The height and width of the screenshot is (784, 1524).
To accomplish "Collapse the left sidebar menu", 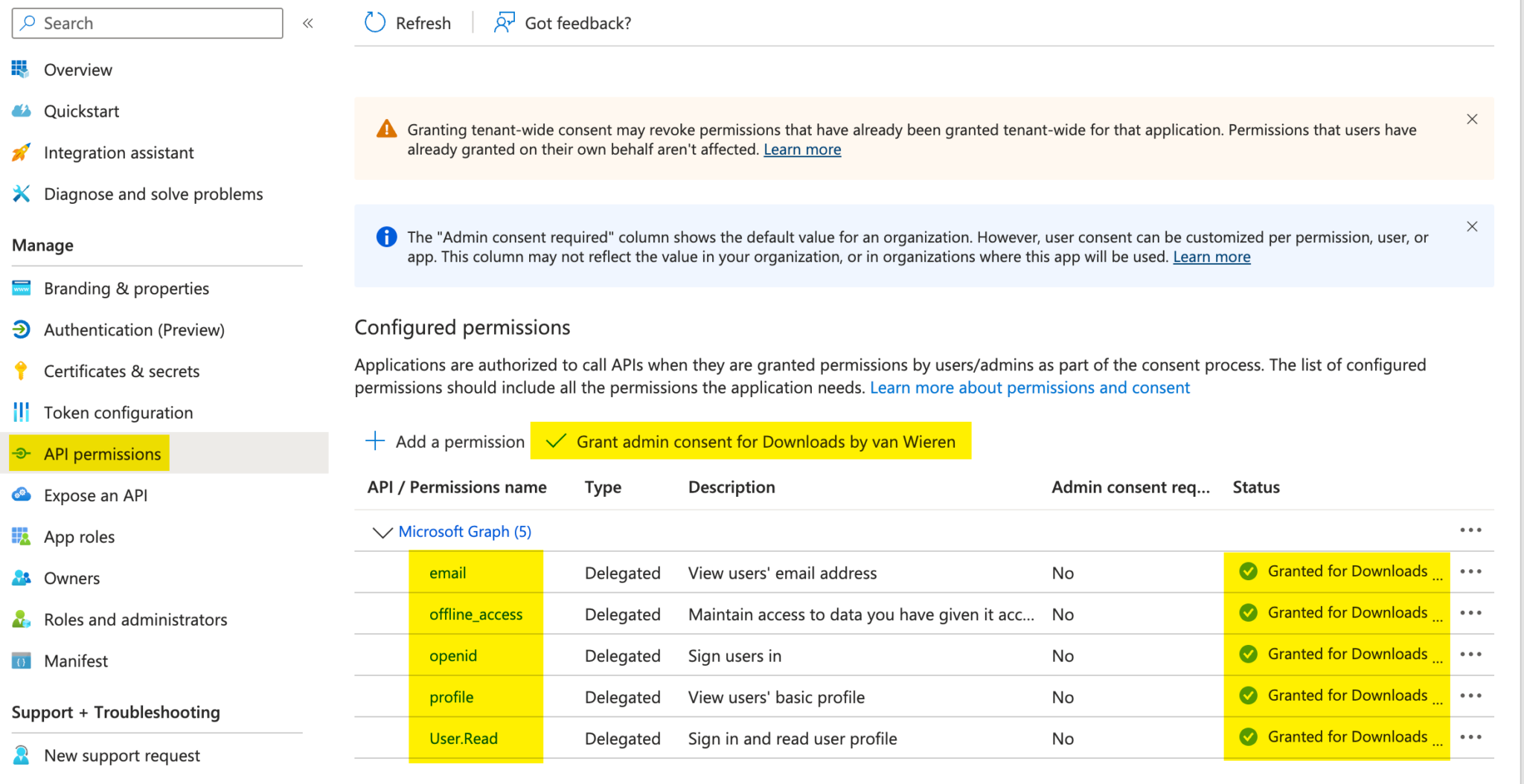I will click(x=308, y=23).
